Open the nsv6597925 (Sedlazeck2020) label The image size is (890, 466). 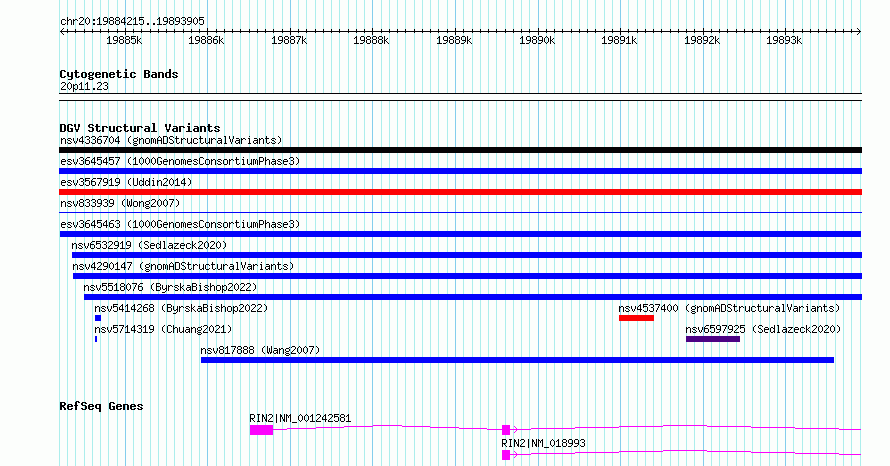tap(763, 329)
